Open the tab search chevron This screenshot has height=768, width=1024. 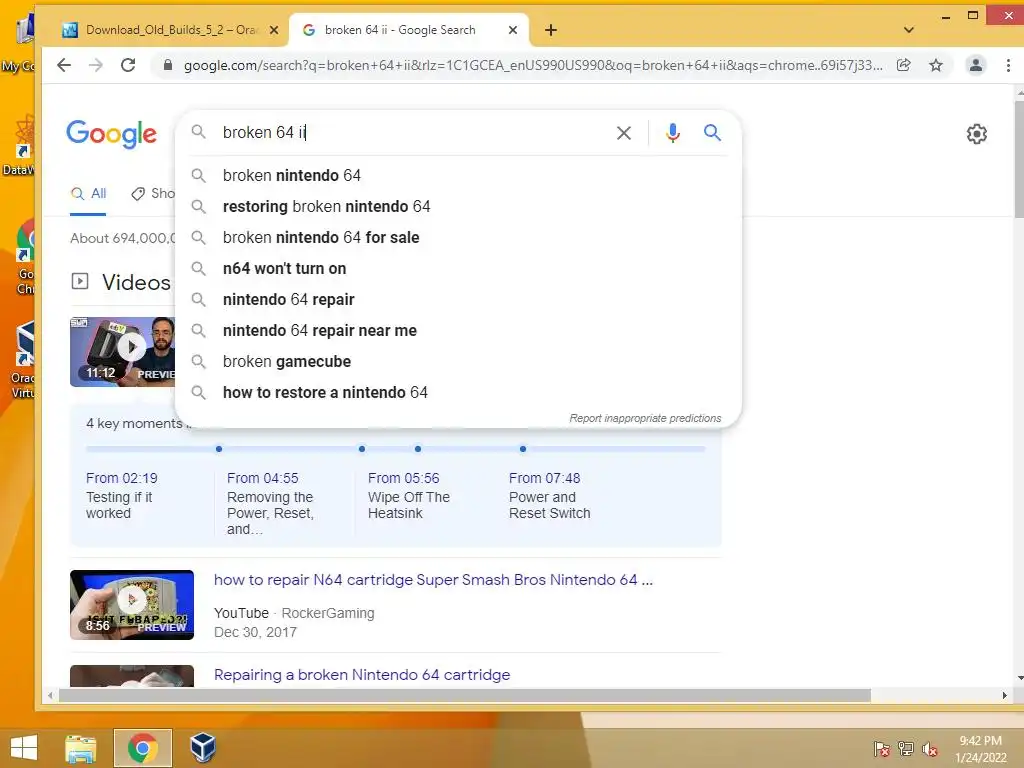[x=908, y=30]
